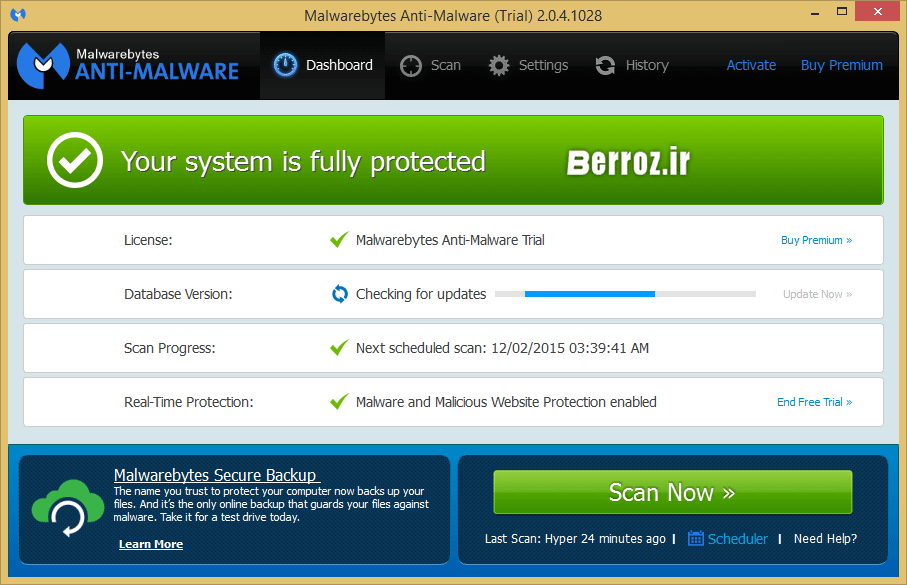Image resolution: width=907 pixels, height=585 pixels.
Task: Open the Scheduler link text
Action: click(x=738, y=539)
